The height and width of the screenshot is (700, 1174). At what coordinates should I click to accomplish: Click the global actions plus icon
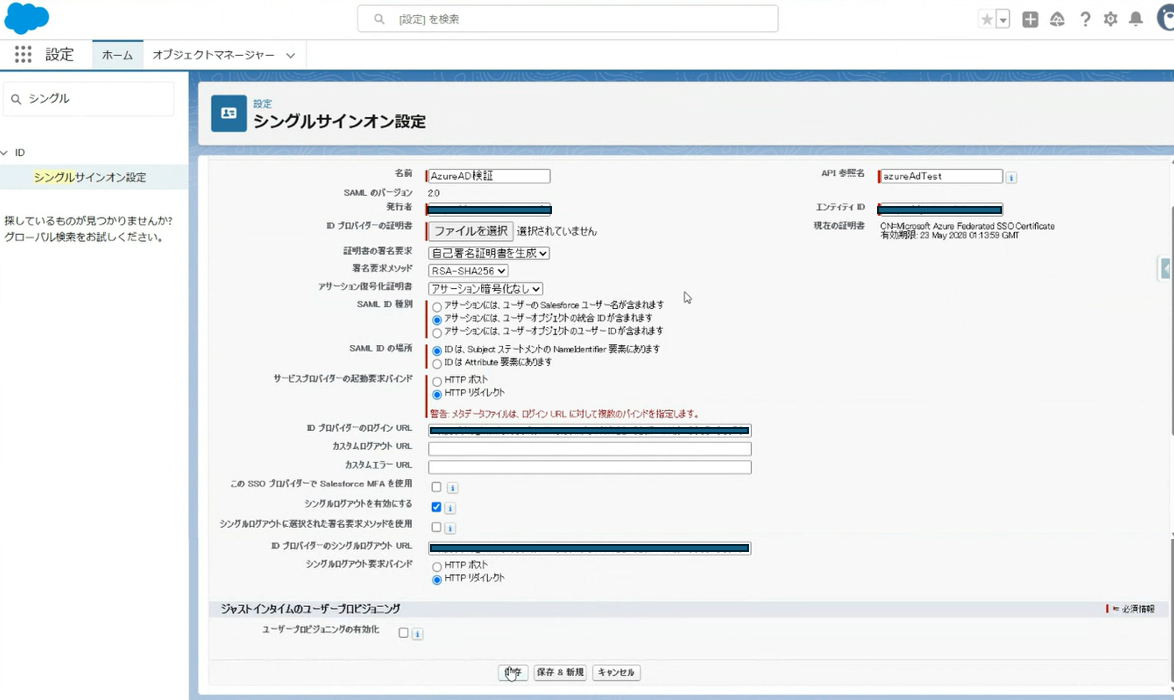click(1030, 19)
